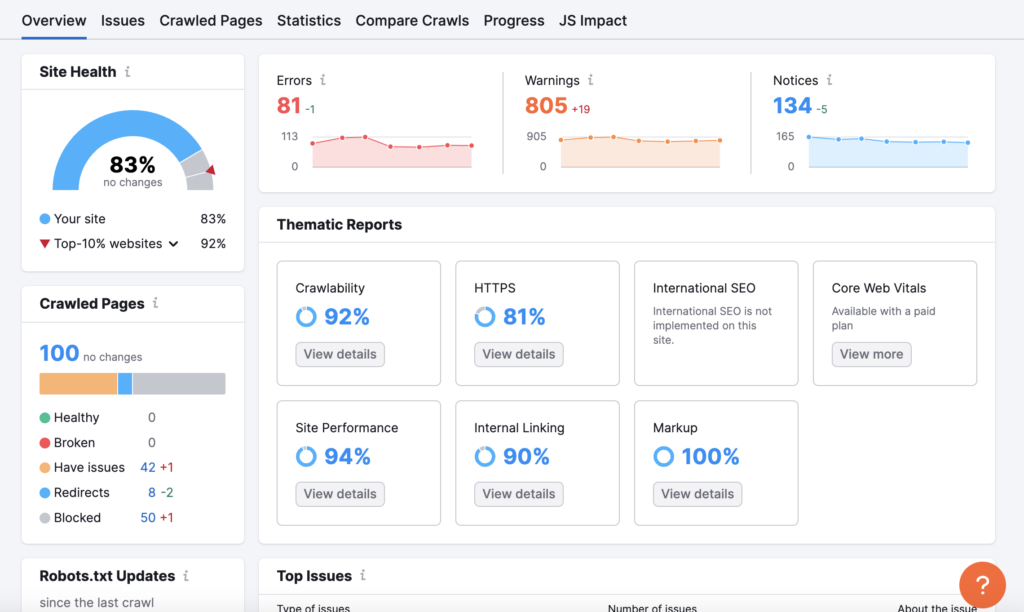Click the green Healthy legend dot
This screenshot has width=1024, height=612.
[x=44, y=417]
